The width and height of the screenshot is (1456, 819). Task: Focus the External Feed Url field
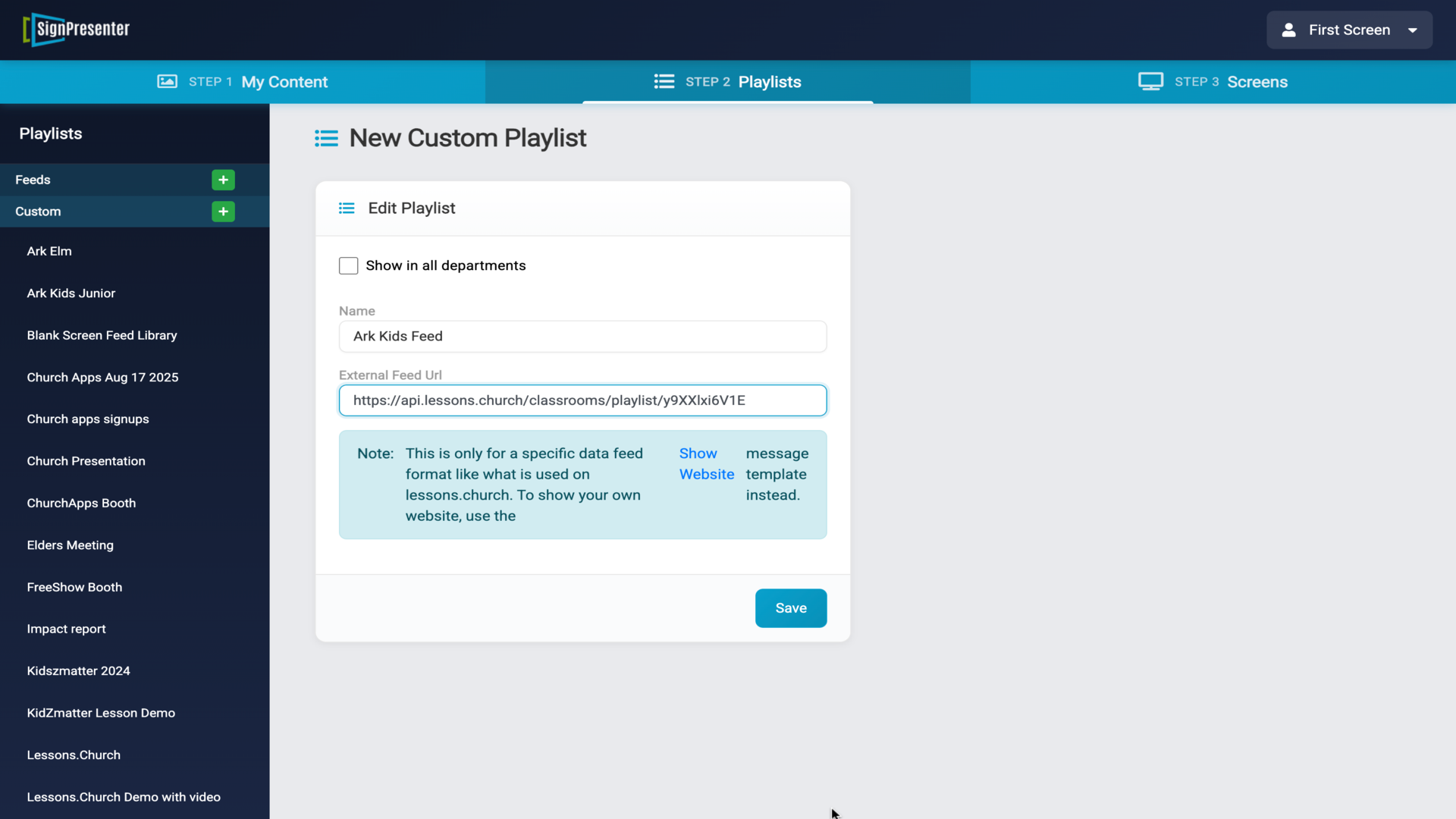pyautogui.click(x=582, y=400)
